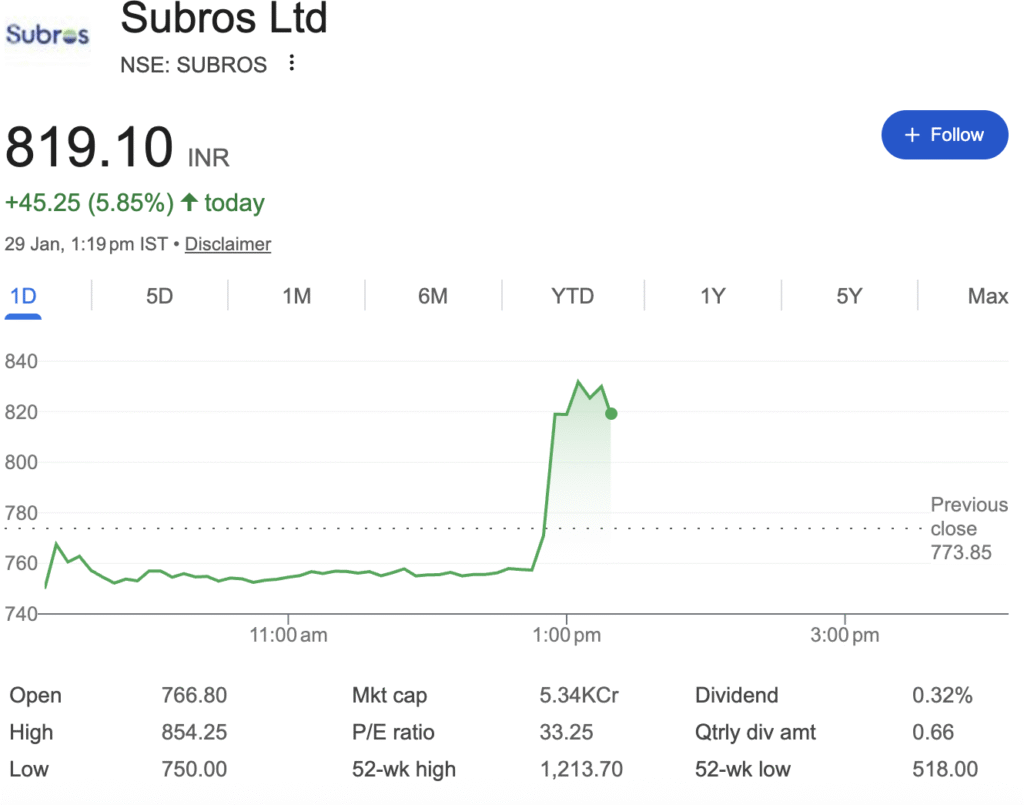This screenshot has width=1024, height=805.
Task: Click the 52-wk high value 1,213.70
Action: (581, 769)
